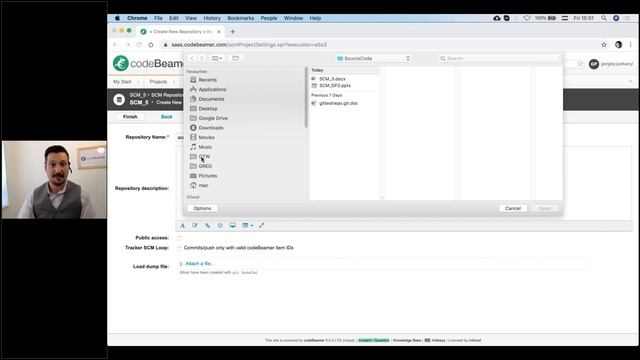Click the cloud upload menu bar icon
640x360 pixels.
497,18
